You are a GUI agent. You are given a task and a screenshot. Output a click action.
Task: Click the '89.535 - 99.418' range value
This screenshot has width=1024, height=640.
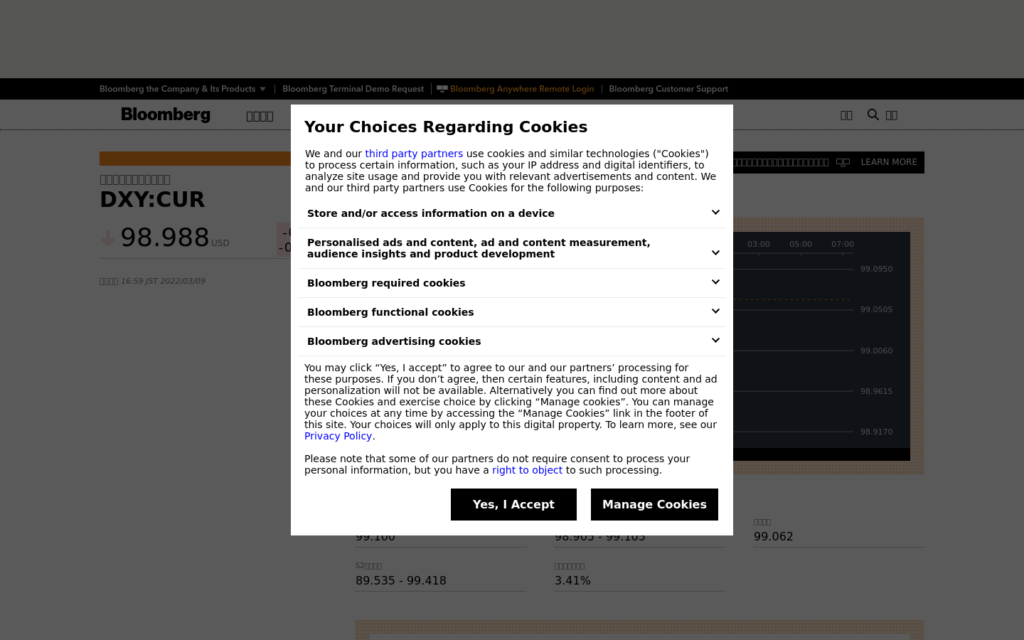401,581
